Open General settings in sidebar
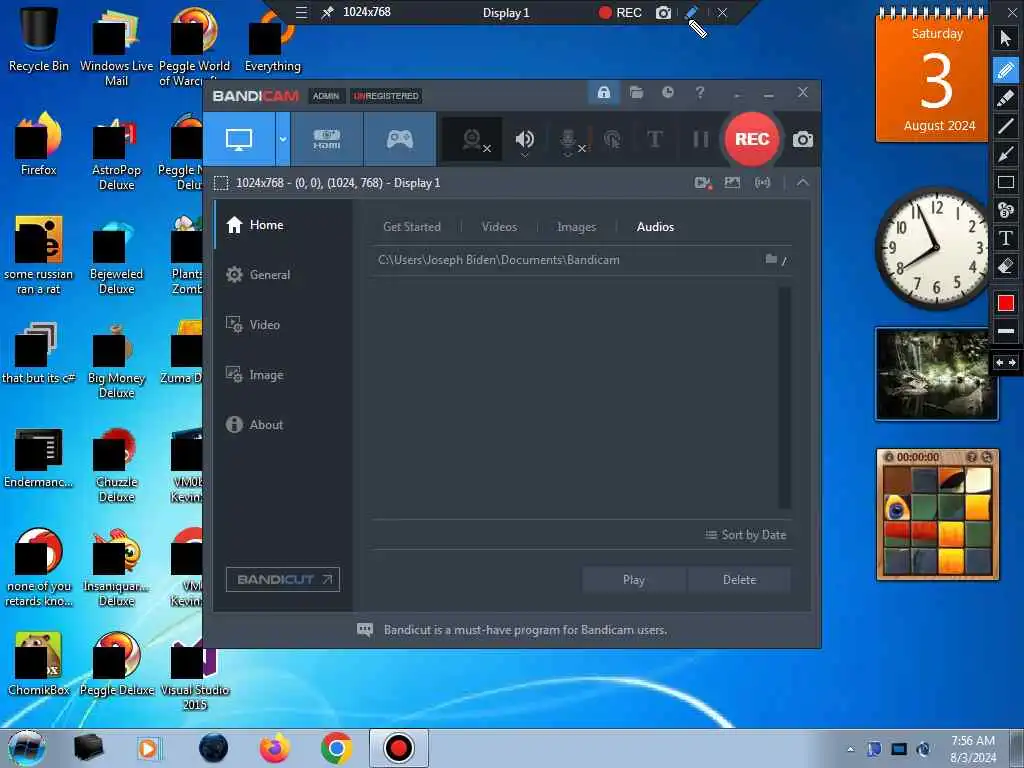 [283, 275]
